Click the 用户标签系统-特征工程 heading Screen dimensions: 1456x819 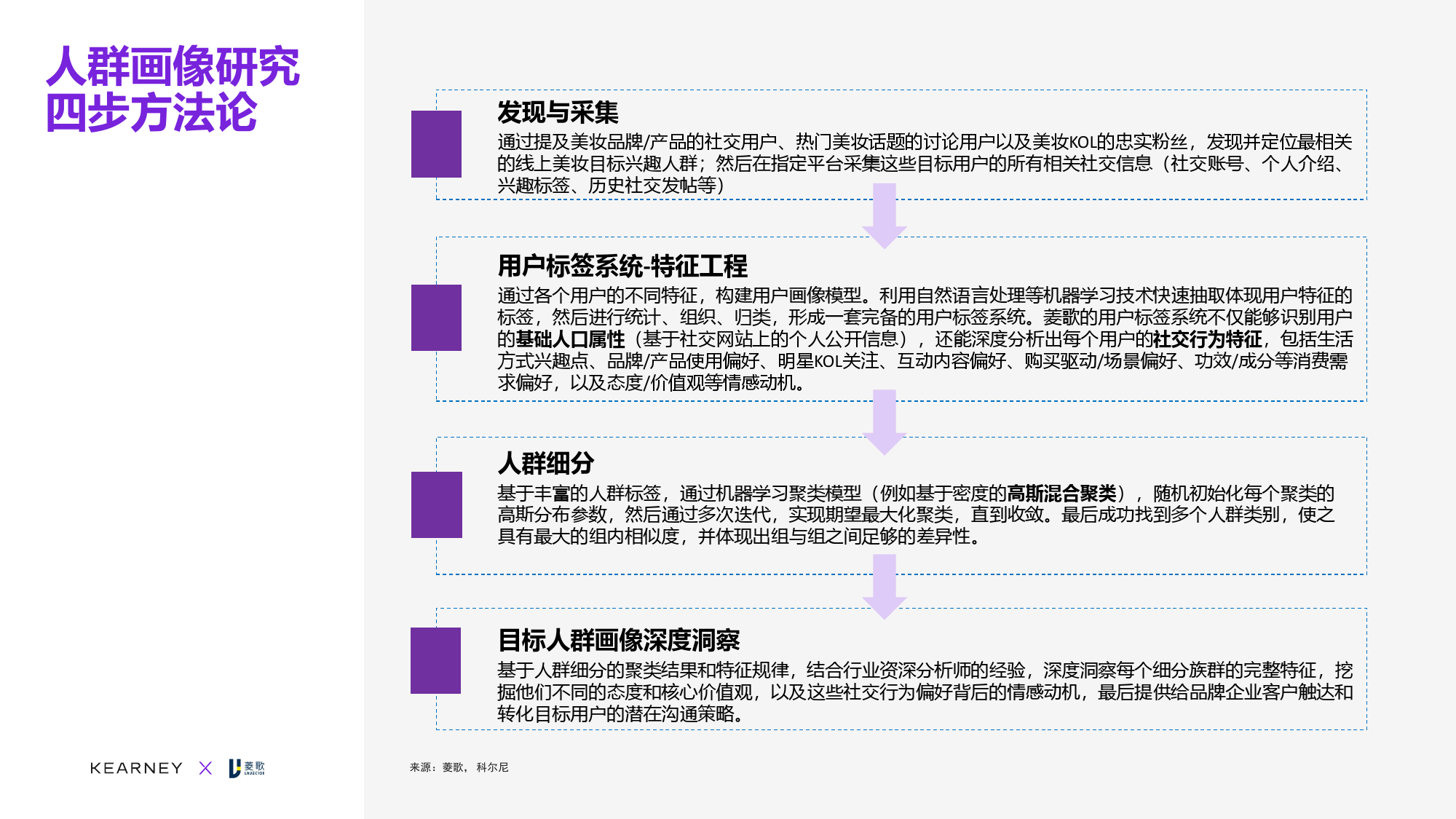point(622,266)
